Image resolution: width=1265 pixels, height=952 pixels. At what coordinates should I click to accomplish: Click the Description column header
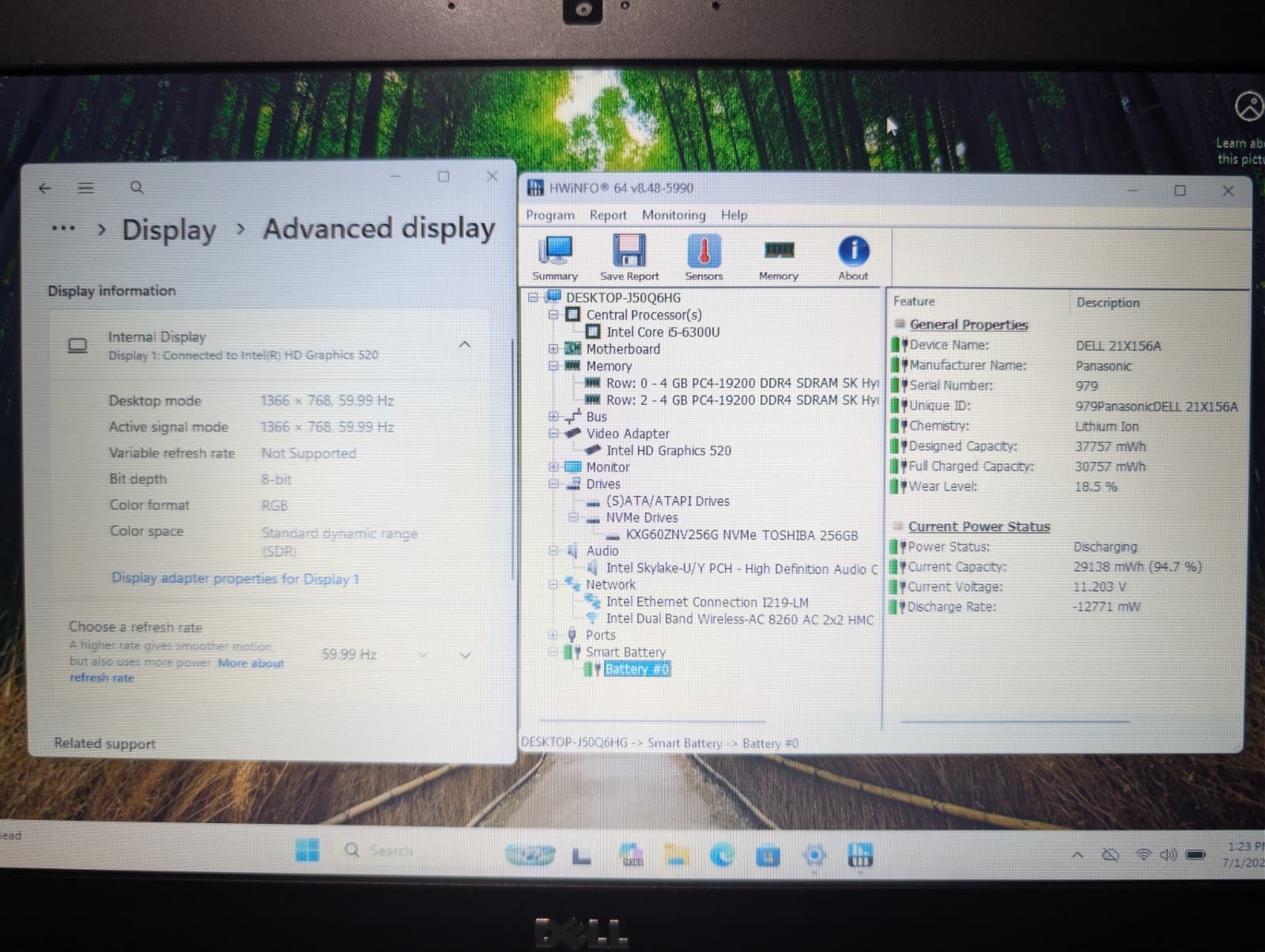tap(1108, 303)
